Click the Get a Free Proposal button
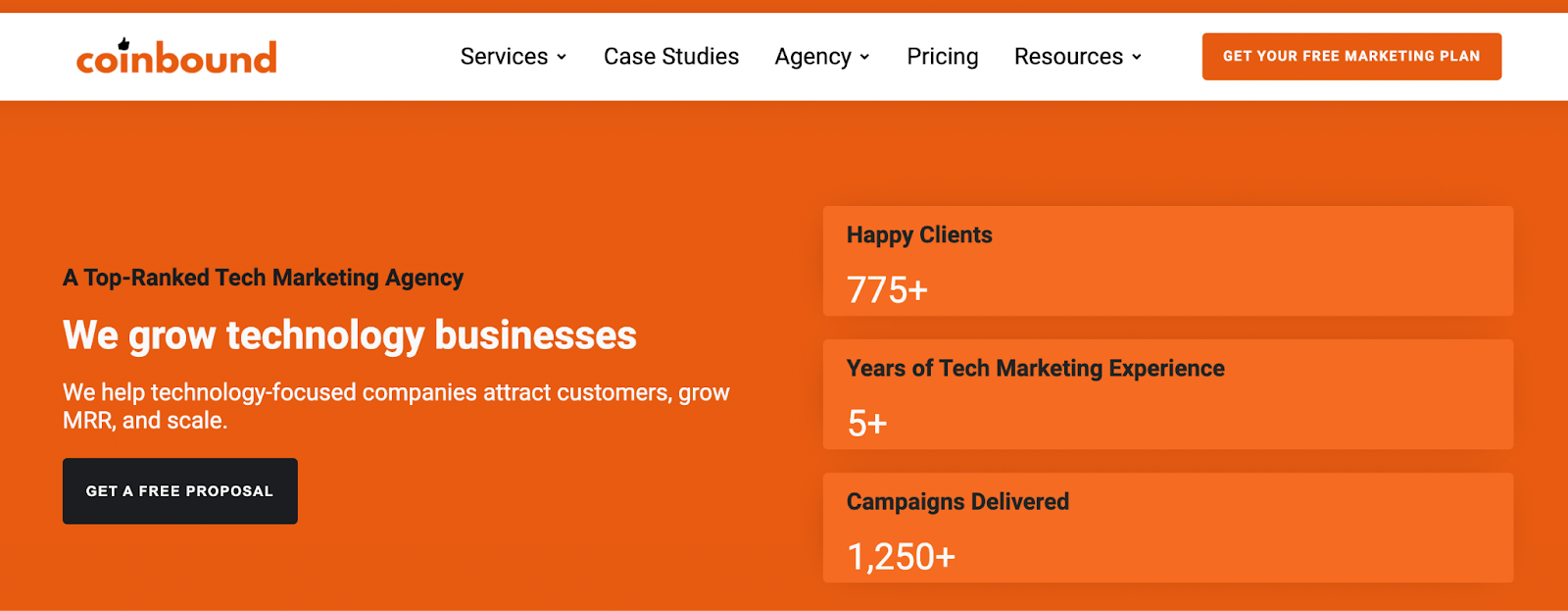 coord(180,491)
